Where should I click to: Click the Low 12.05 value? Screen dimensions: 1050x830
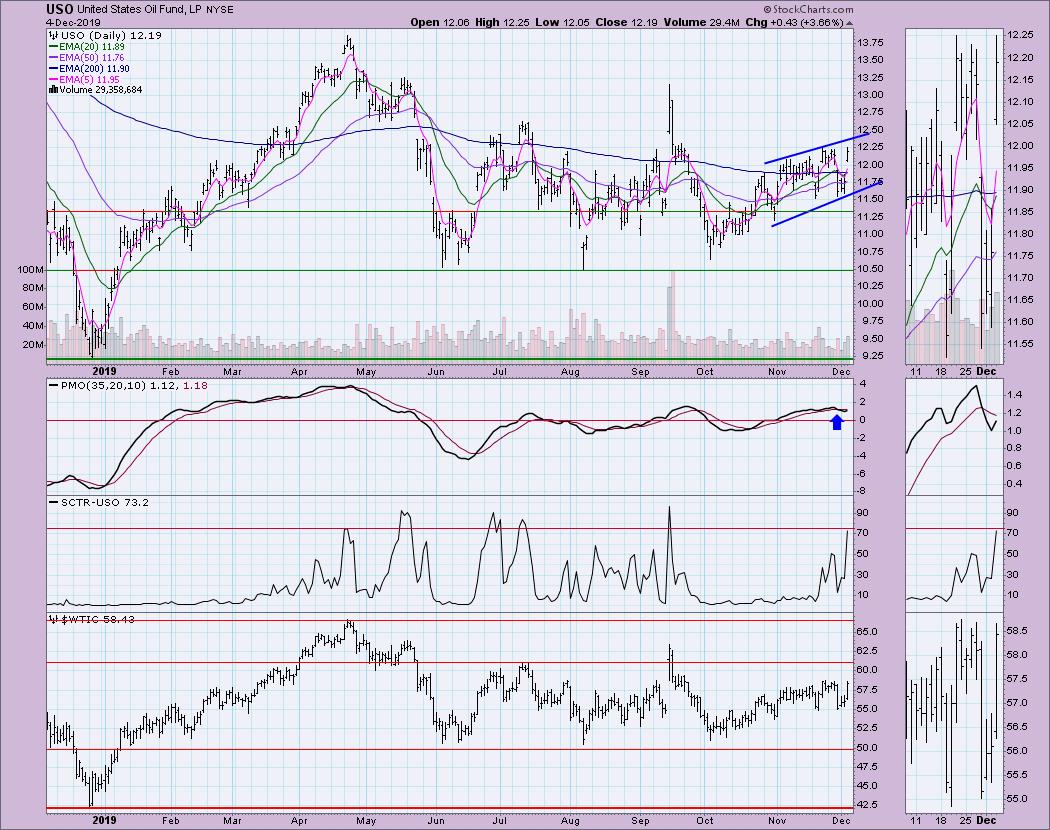coord(562,22)
